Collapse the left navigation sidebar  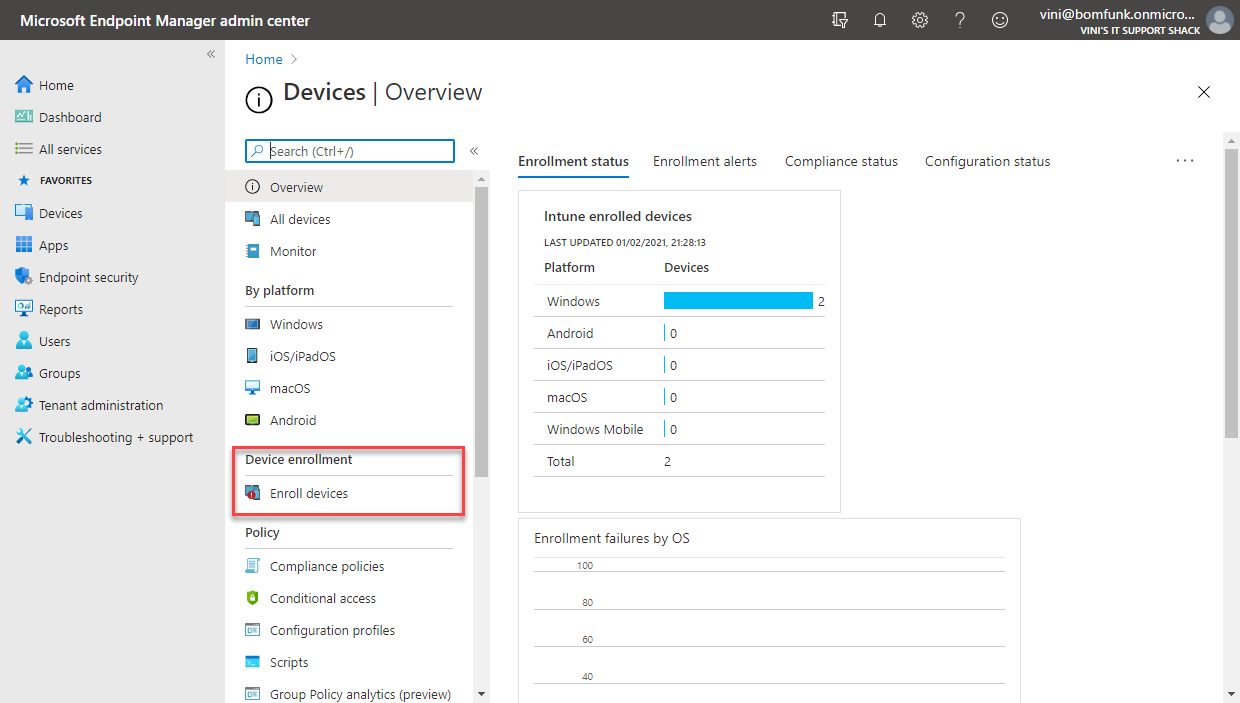click(x=211, y=54)
